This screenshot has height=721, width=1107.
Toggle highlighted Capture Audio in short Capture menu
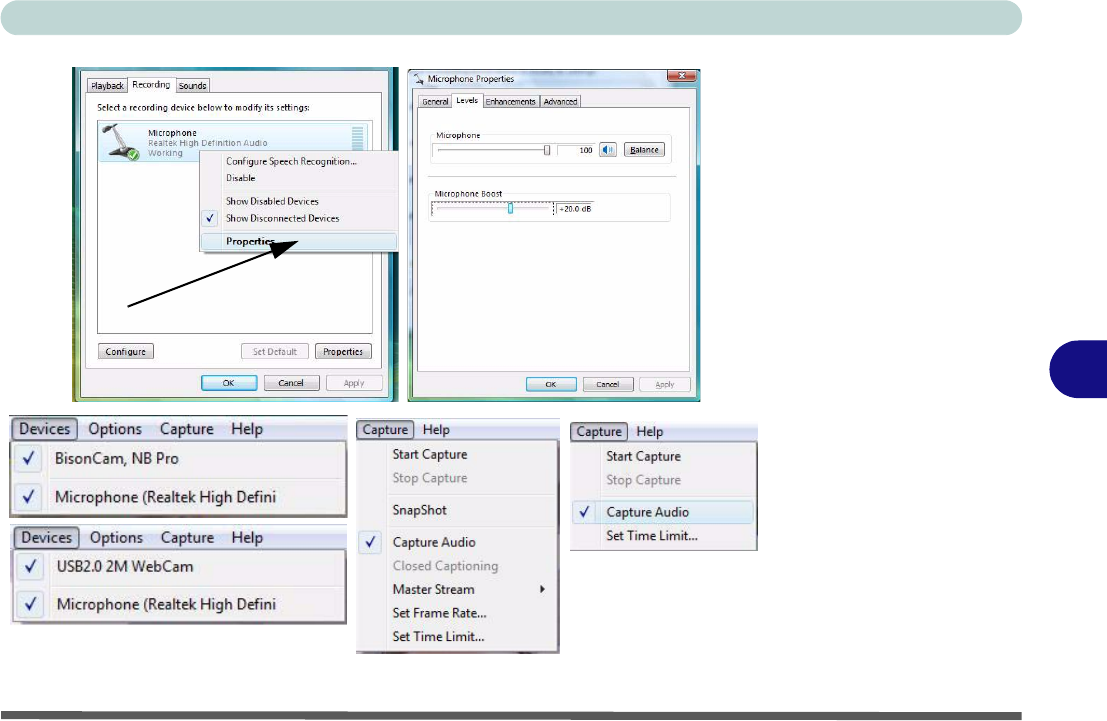pos(584,512)
